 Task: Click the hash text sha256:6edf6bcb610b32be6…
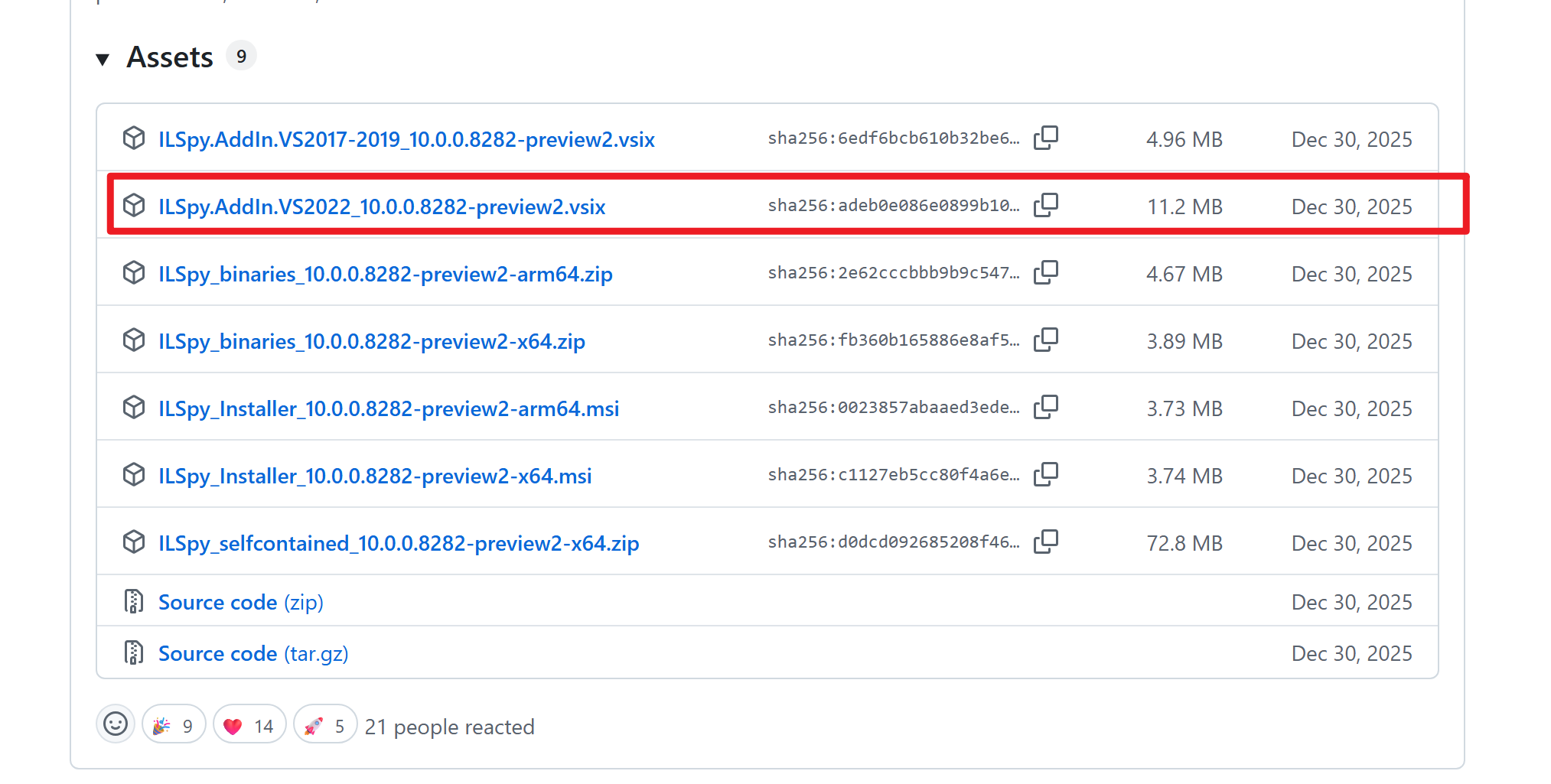pyautogui.click(x=894, y=138)
